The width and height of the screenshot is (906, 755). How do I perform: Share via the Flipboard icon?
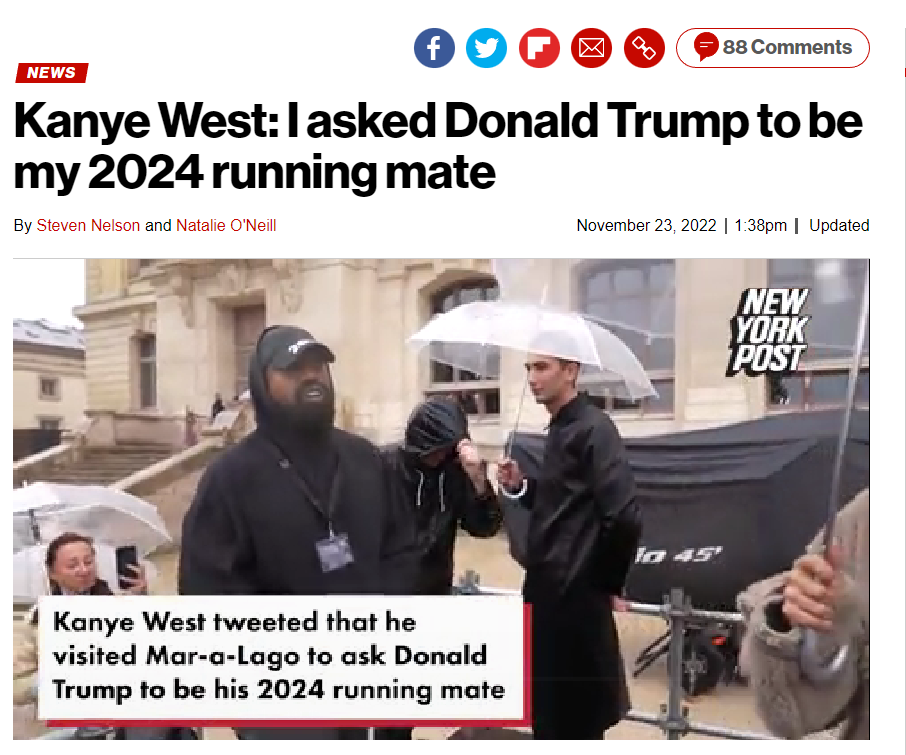click(x=539, y=48)
